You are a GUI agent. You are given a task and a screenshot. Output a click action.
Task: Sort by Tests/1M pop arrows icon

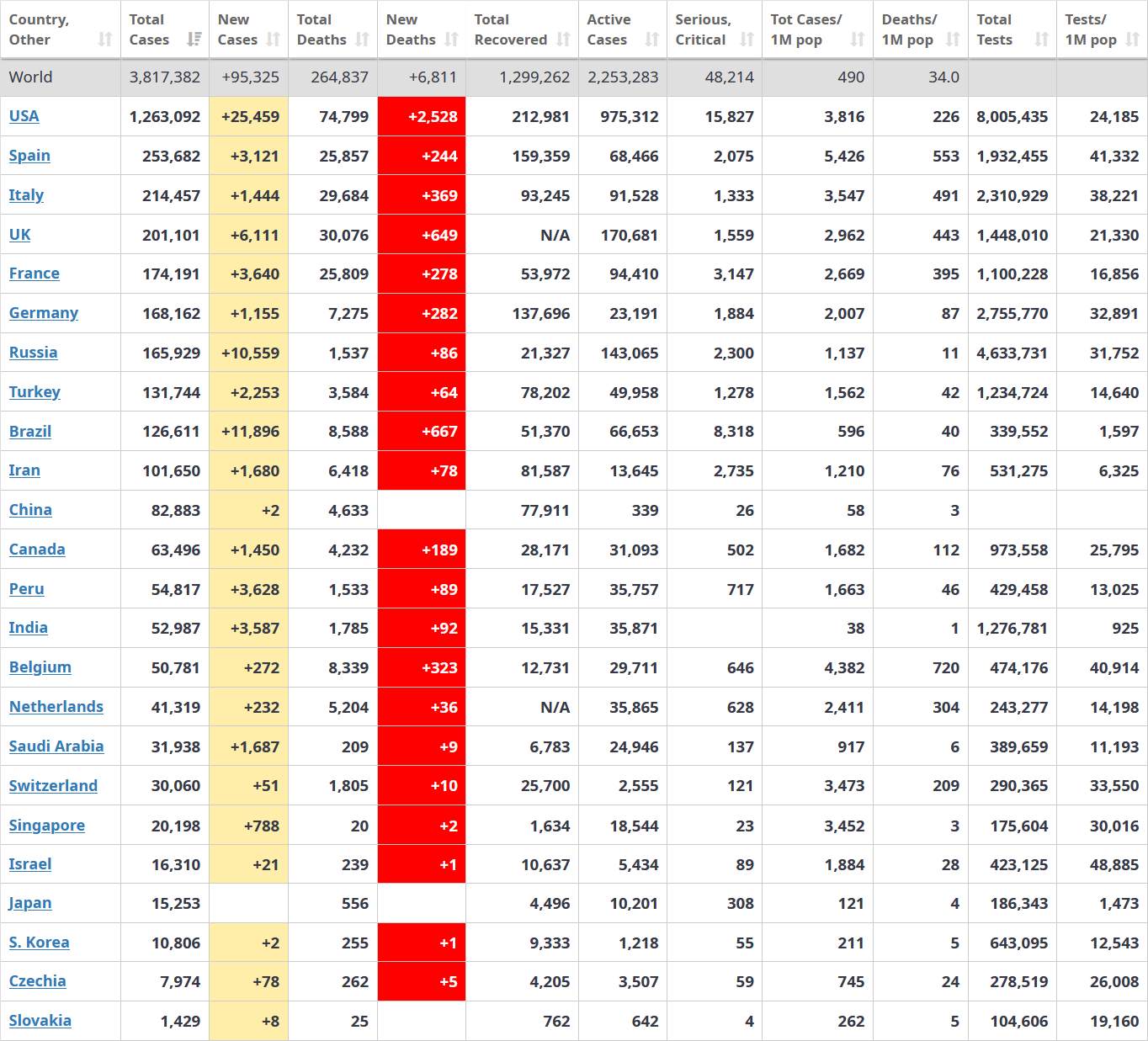coord(1133,40)
